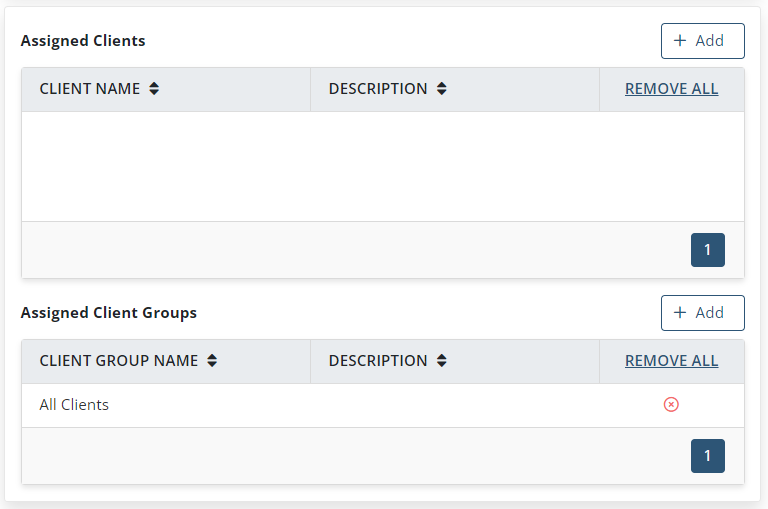Click the CLIENT GROUP NAME header label

(x=119, y=361)
